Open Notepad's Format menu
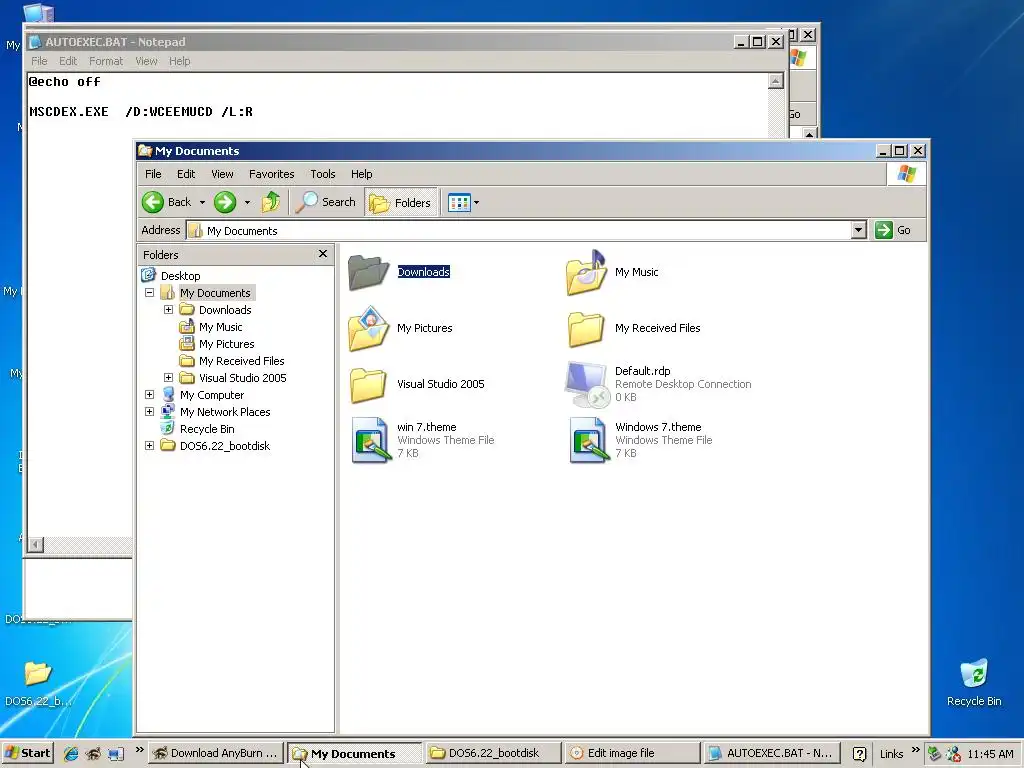Screen dimensions: 1024x768 (106, 61)
